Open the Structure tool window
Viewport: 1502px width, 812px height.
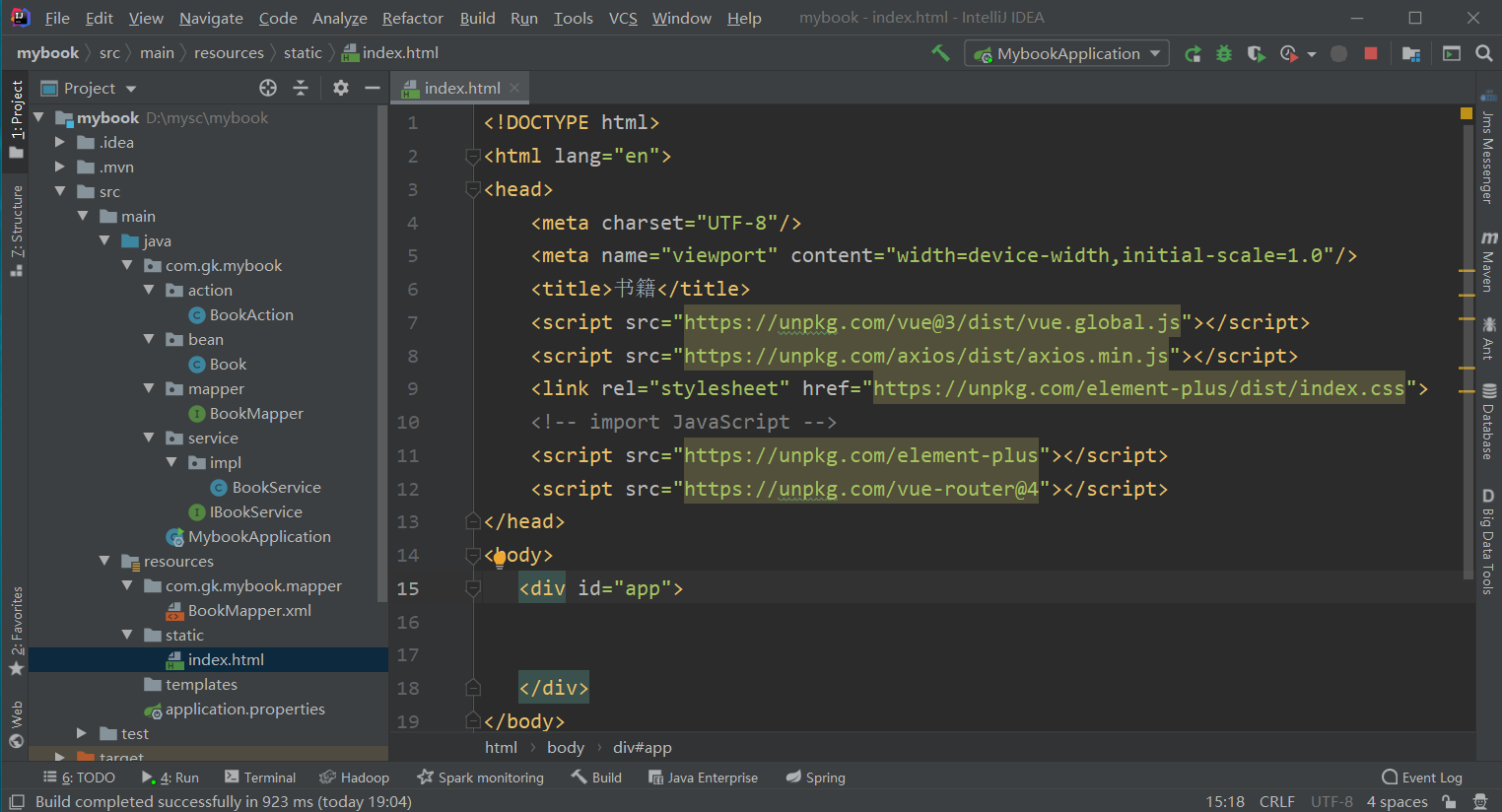[16, 231]
